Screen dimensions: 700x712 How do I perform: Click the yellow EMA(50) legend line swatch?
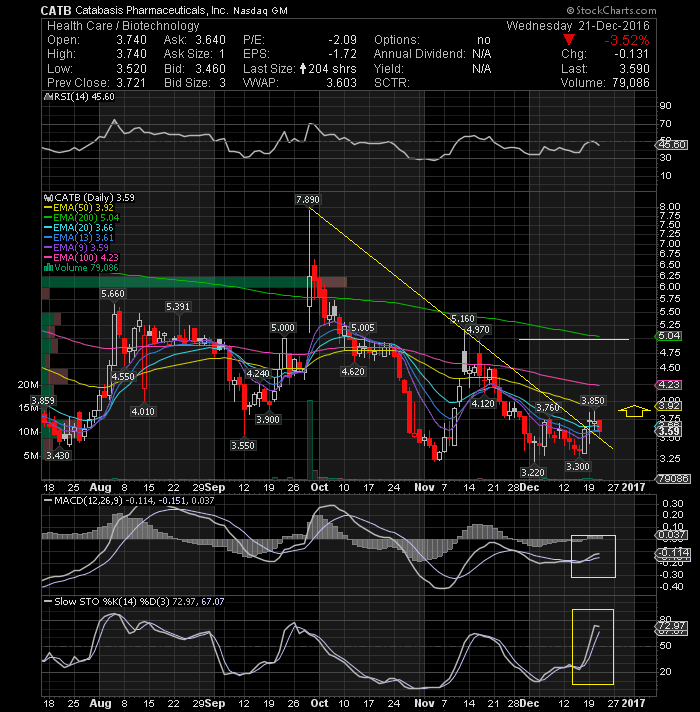click(x=48, y=208)
